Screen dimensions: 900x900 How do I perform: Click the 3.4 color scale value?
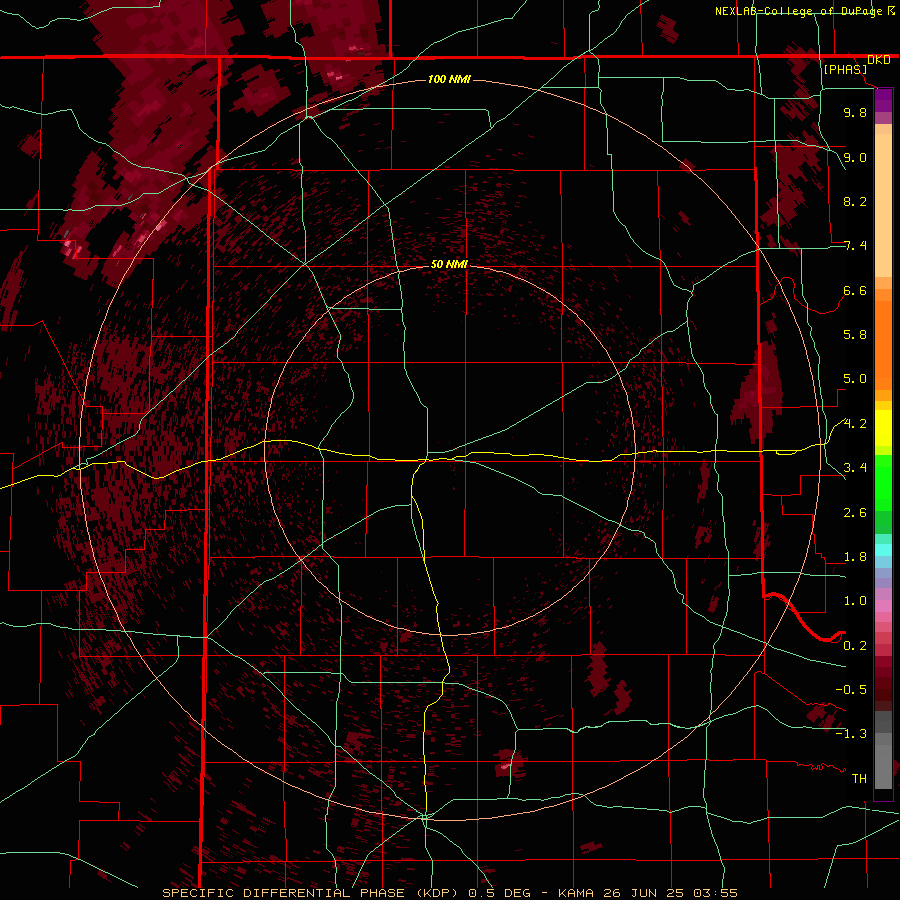tap(855, 468)
